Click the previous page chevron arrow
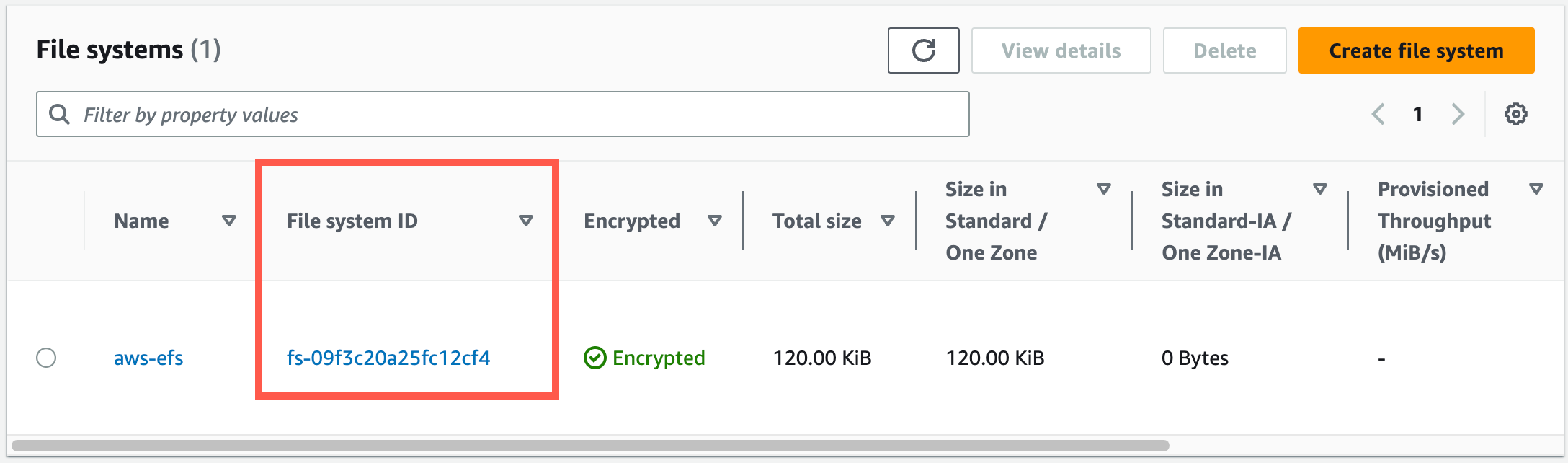 pos(1378,113)
